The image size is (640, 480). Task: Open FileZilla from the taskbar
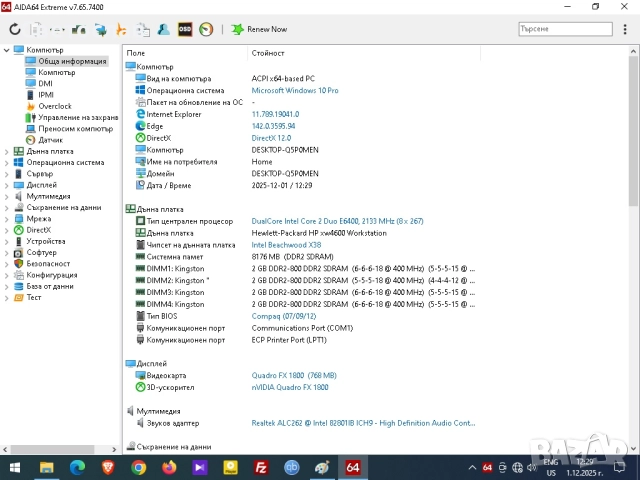(x=261, y=467)
